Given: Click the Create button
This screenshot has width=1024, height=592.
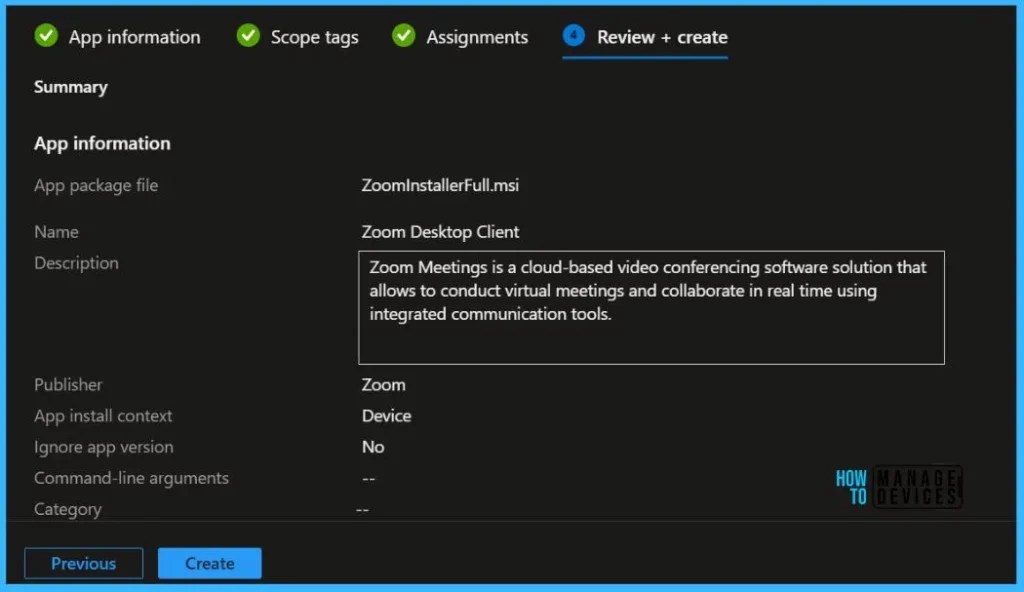Looking at the screenshot, I should pyautogui.click(x=209, y=563).
